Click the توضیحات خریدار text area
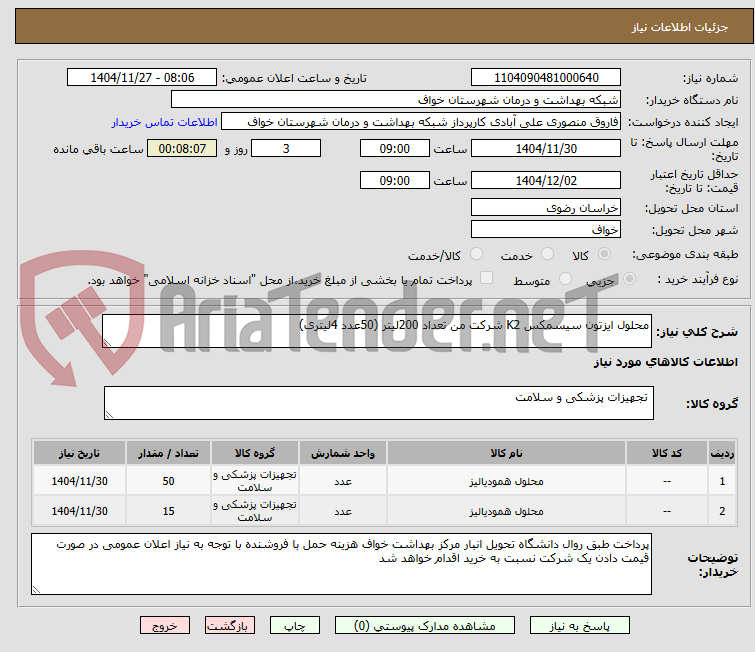 tap(341, 564)
